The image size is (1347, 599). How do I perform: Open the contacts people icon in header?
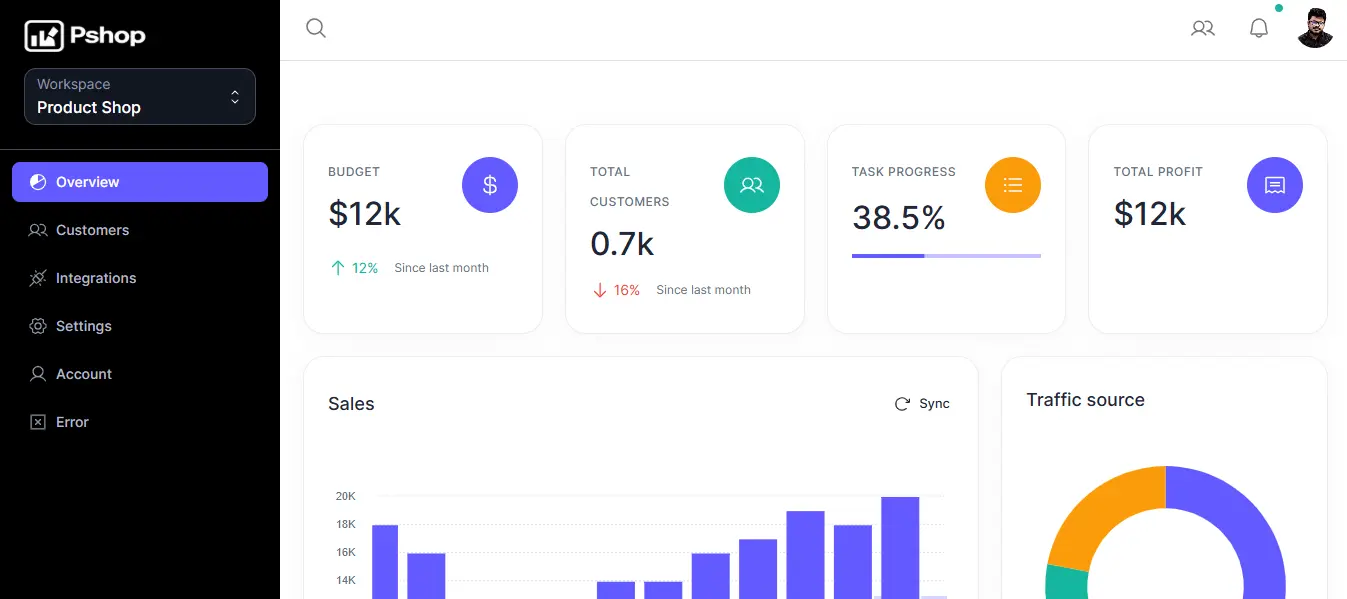point(1203,28)
